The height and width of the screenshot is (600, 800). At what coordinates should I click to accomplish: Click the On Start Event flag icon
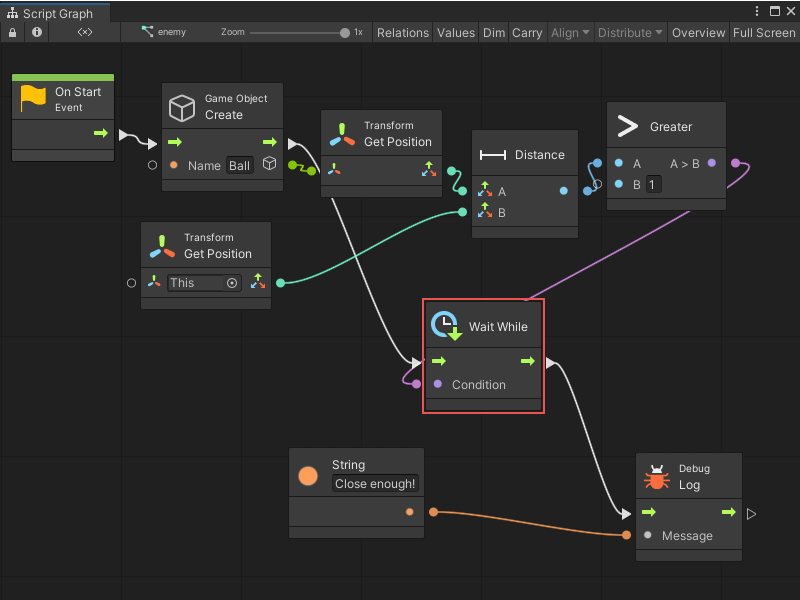32,96
